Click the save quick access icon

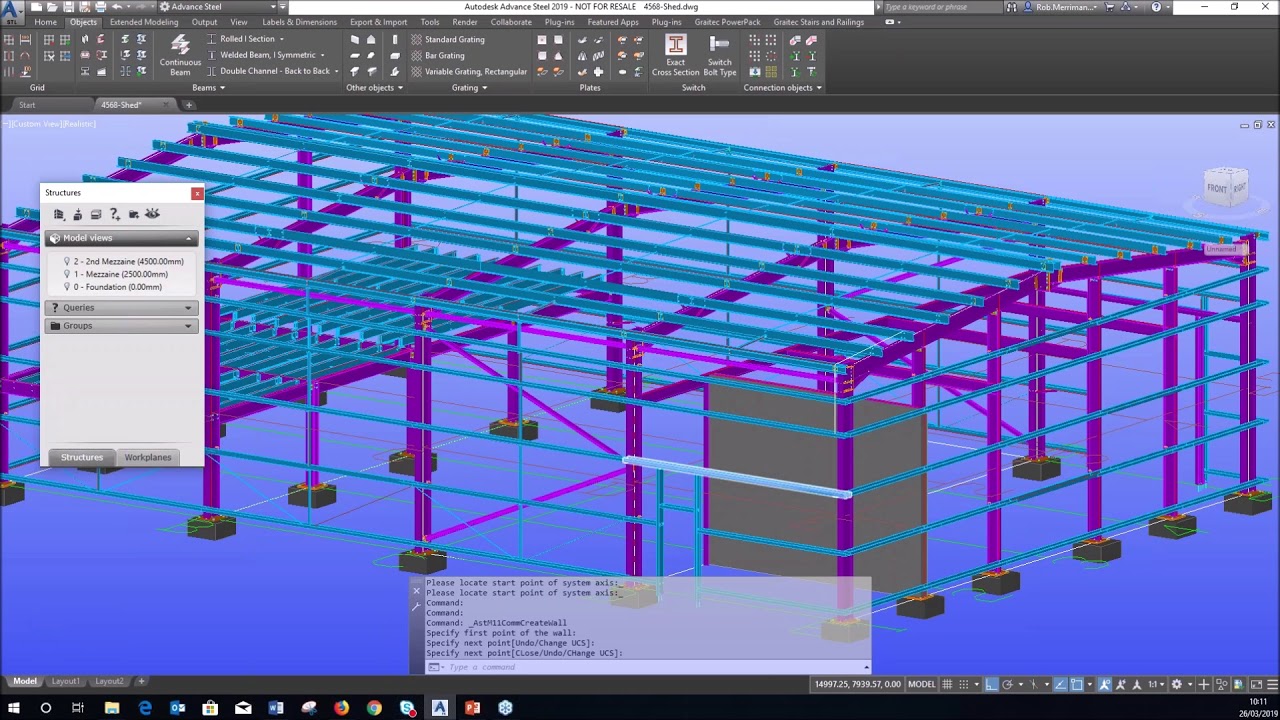point(68,7)
